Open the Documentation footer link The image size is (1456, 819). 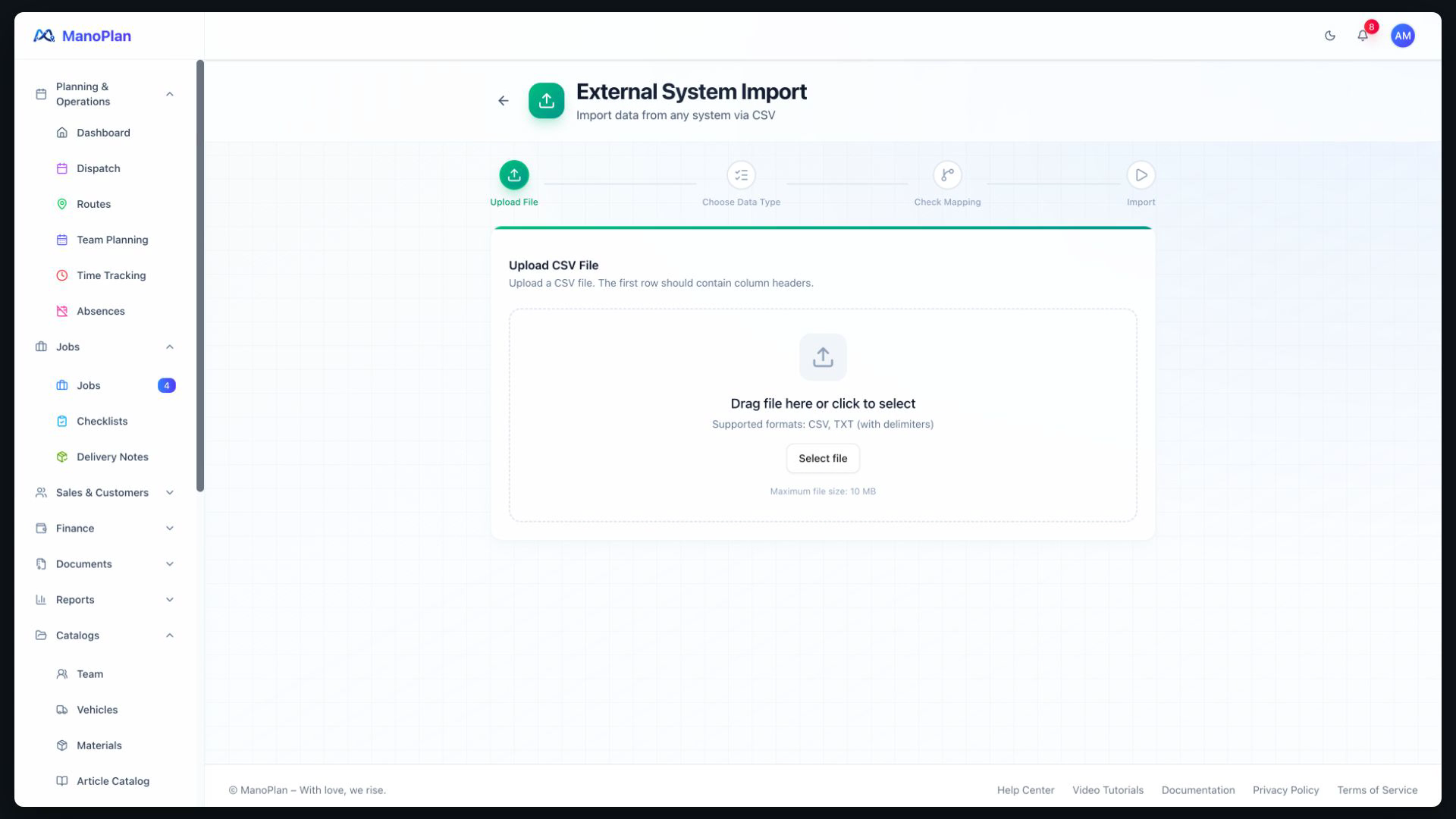point(1198,790)
